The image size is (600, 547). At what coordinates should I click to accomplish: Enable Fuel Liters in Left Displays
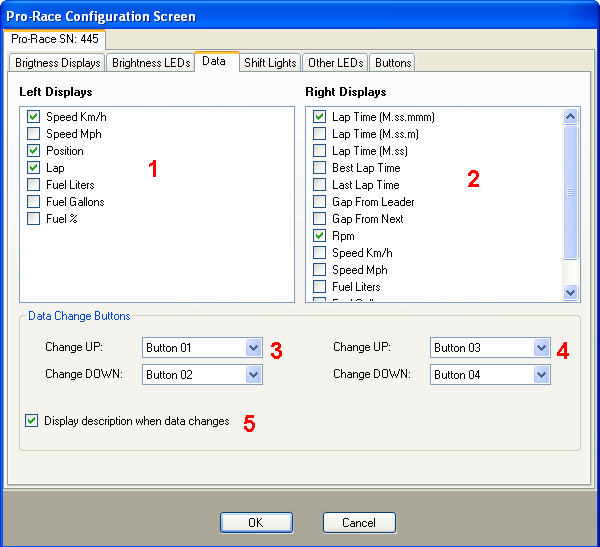tap(34, 185)
